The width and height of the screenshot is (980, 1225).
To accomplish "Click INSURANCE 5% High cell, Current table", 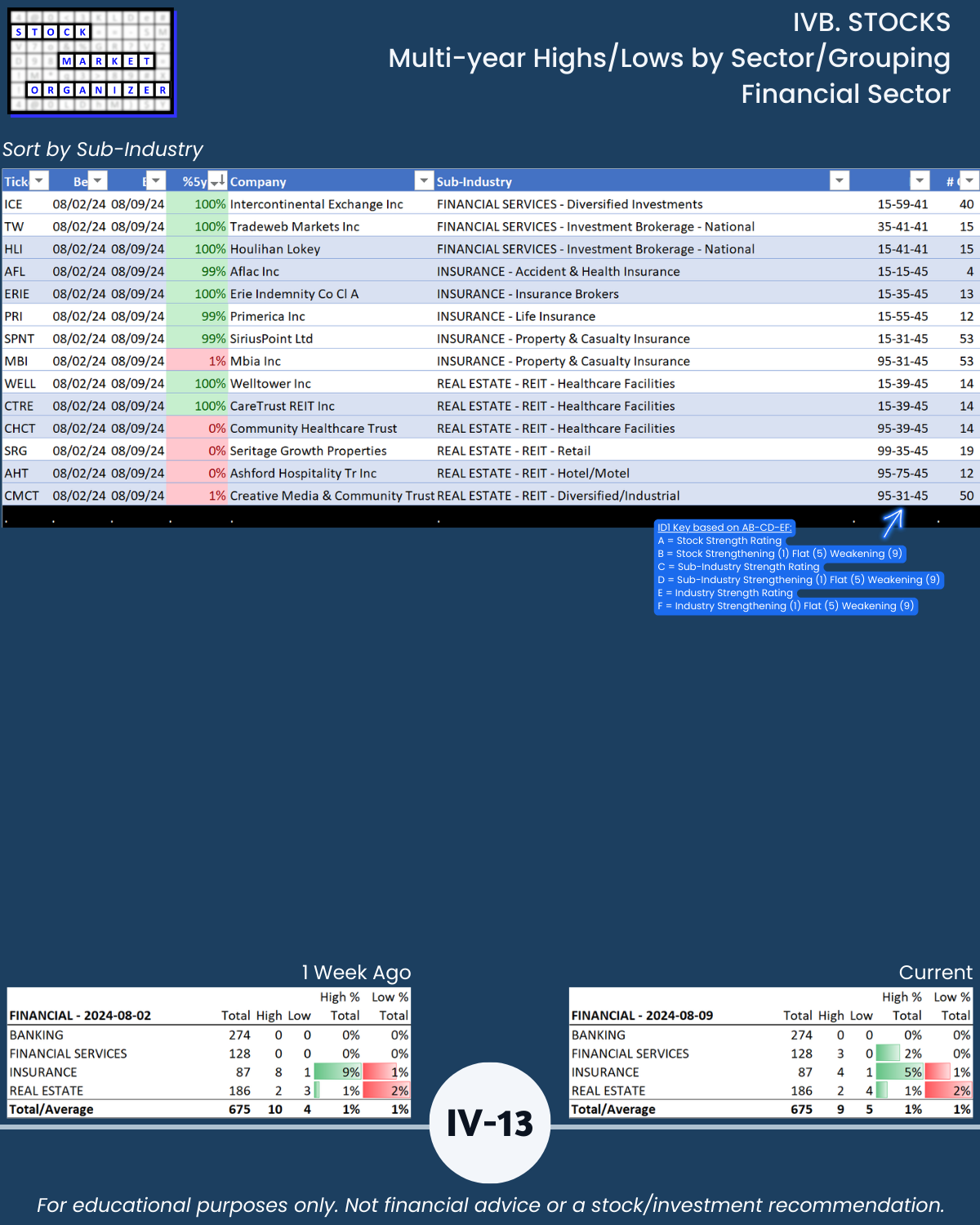I will 900,1072.
